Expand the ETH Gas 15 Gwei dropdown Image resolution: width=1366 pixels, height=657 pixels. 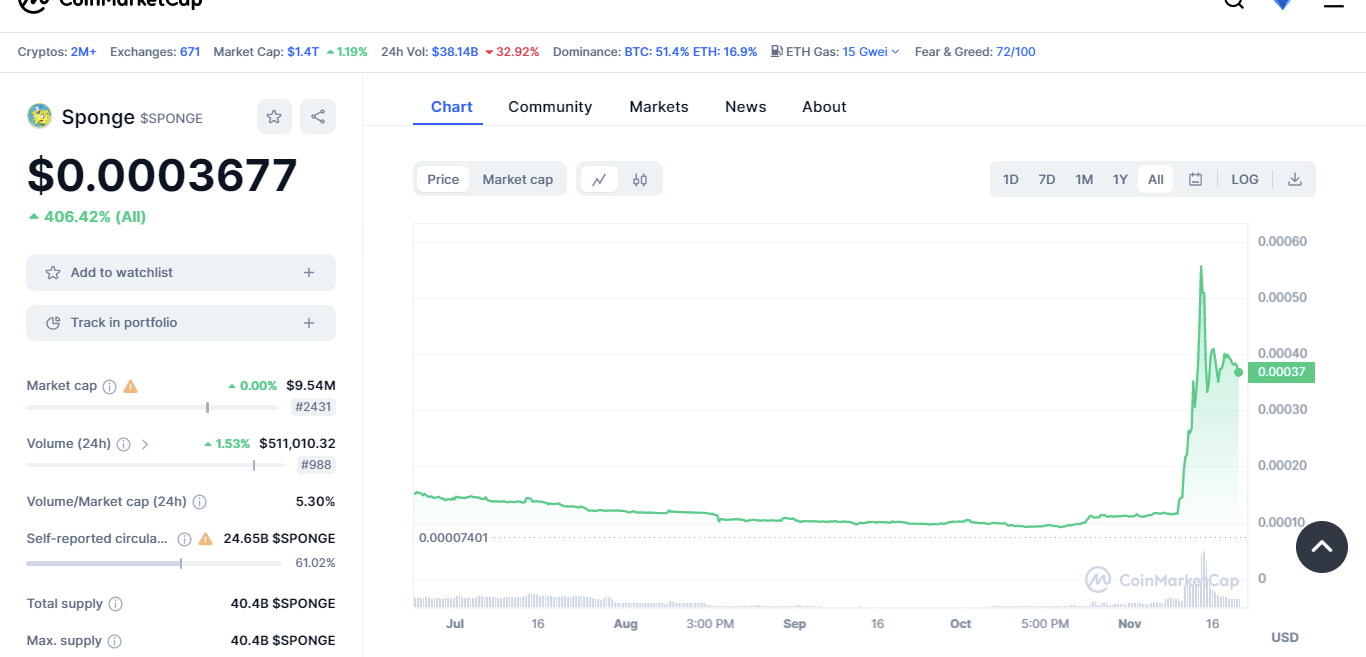(x=871, y=52)
